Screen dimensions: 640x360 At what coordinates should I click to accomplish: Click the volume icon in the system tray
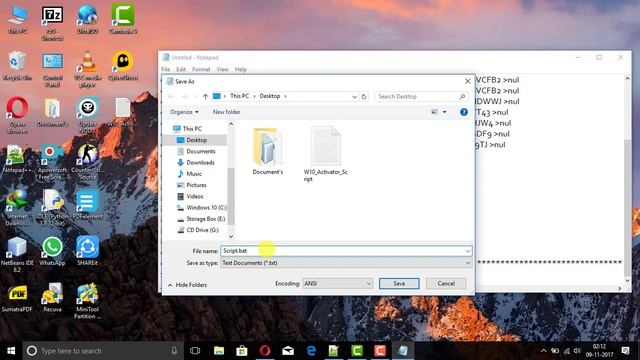pyautogui.click(x=577, y=351)
